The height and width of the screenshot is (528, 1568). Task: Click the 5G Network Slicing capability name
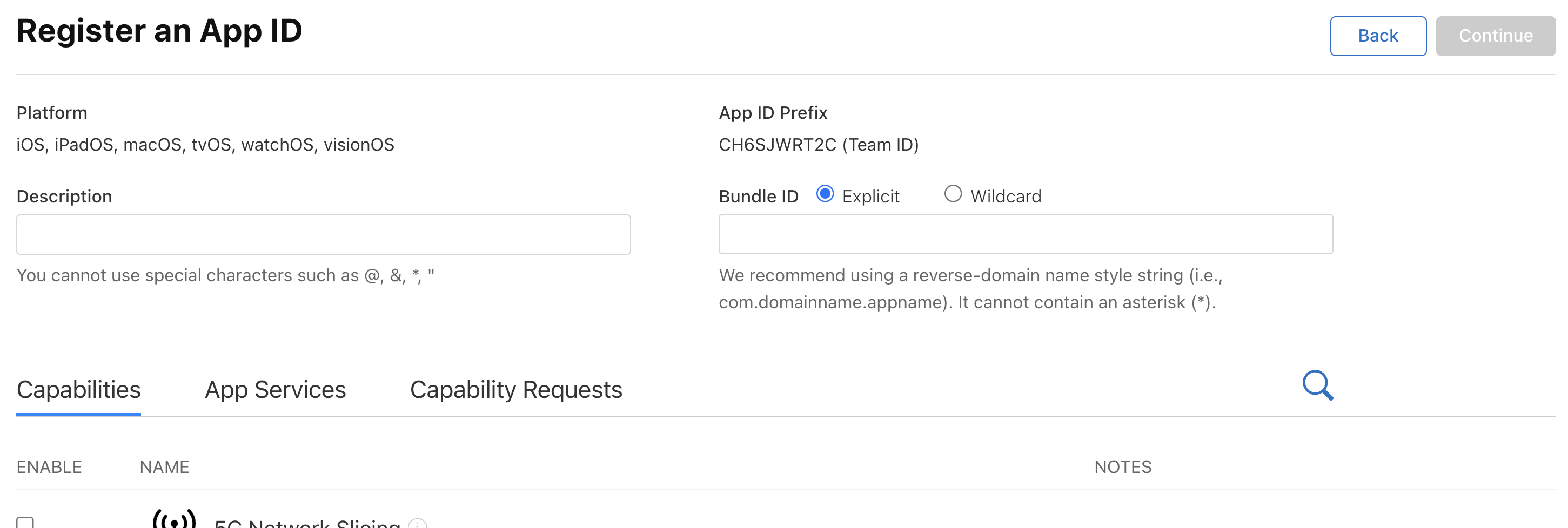307,523
